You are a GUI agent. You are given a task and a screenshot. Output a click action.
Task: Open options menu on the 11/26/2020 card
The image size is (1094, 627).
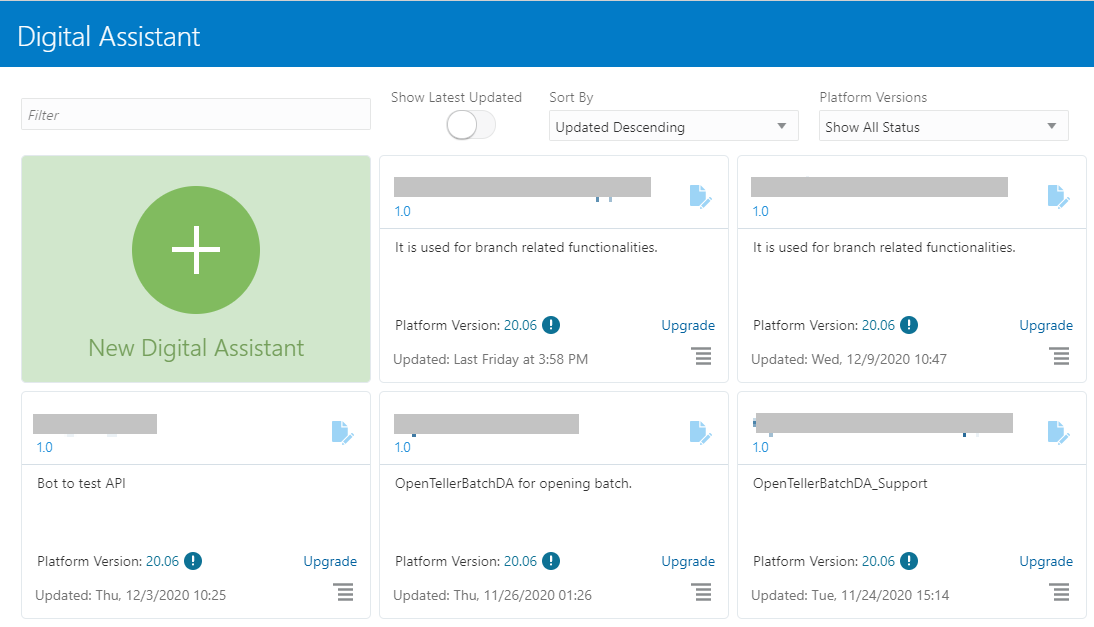point(703,592)
